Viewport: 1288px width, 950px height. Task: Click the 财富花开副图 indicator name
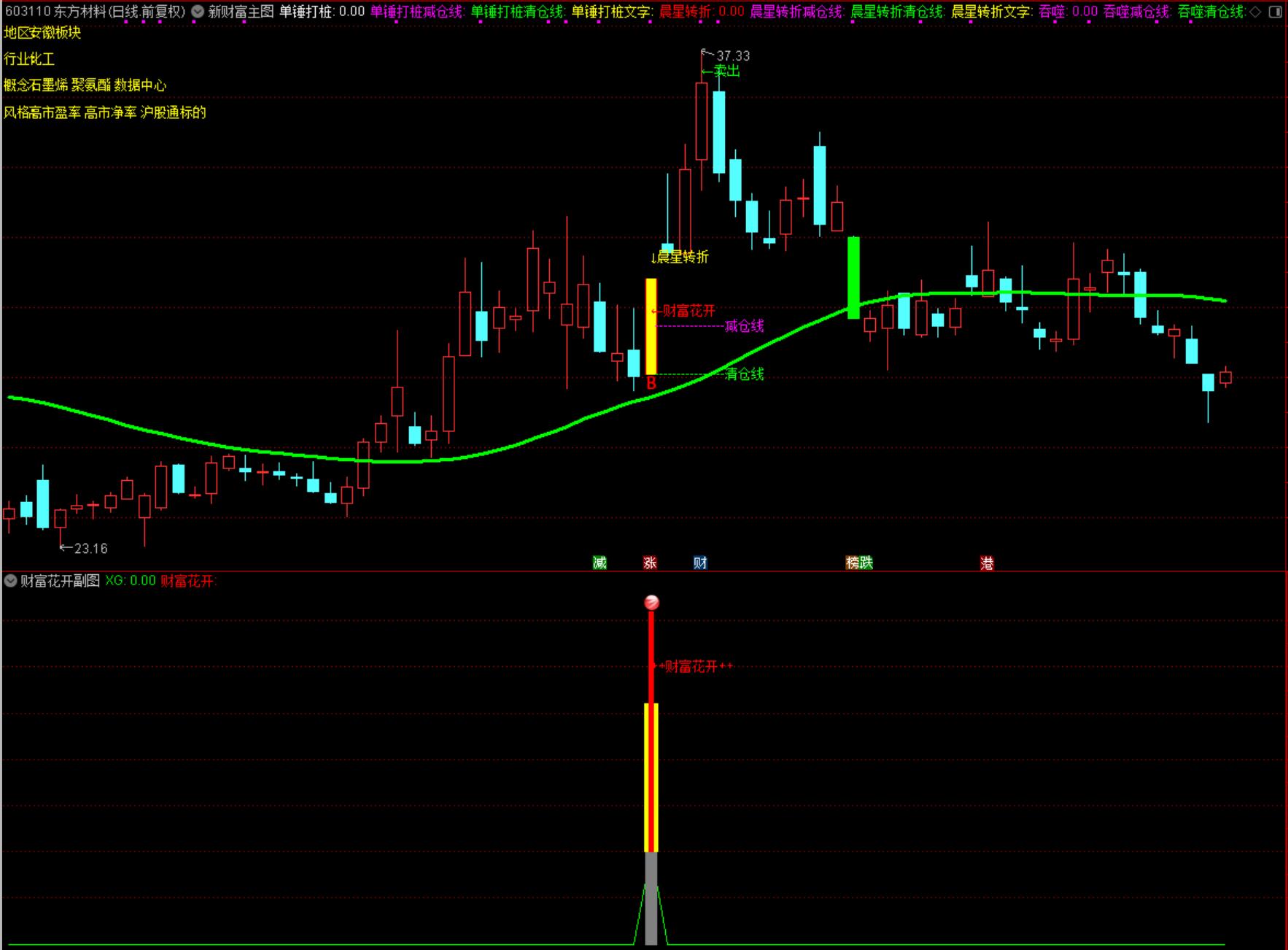coord(60,581)
